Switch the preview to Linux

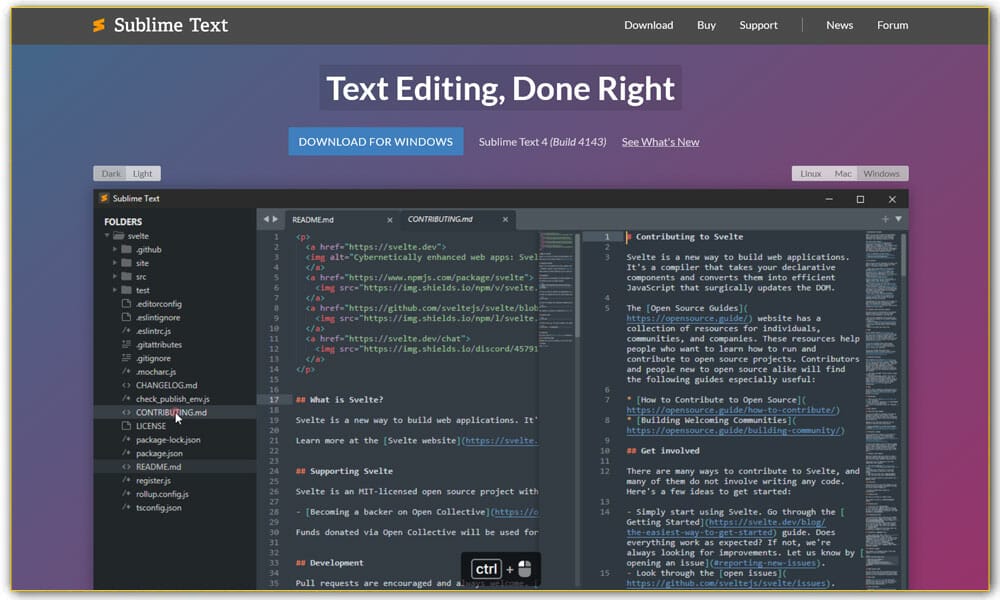[811, 173]
